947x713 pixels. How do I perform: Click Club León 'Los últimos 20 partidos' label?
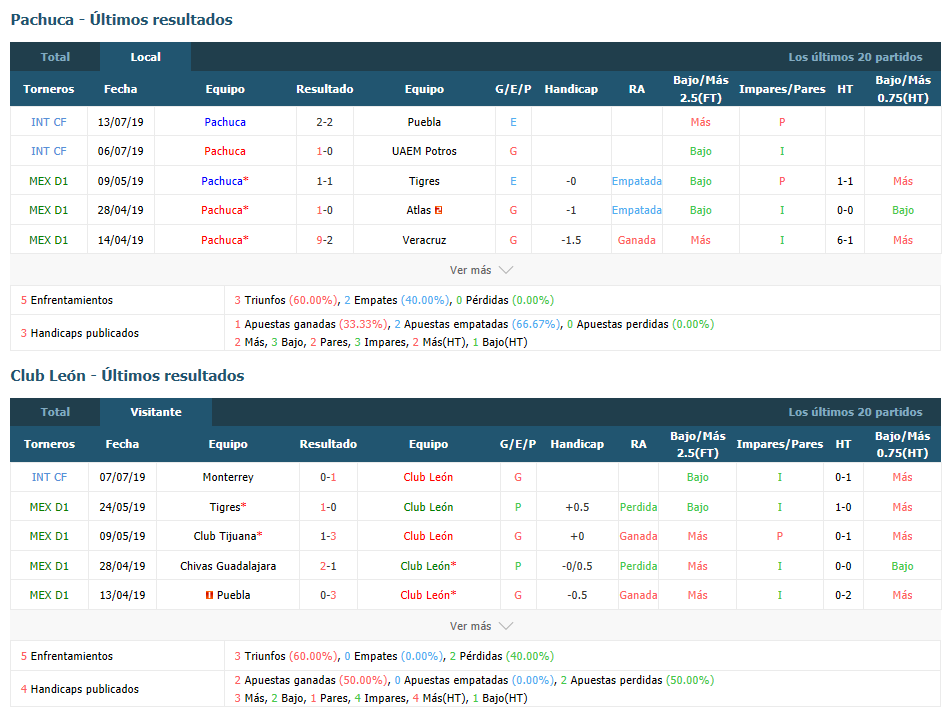tap(855, 412)
